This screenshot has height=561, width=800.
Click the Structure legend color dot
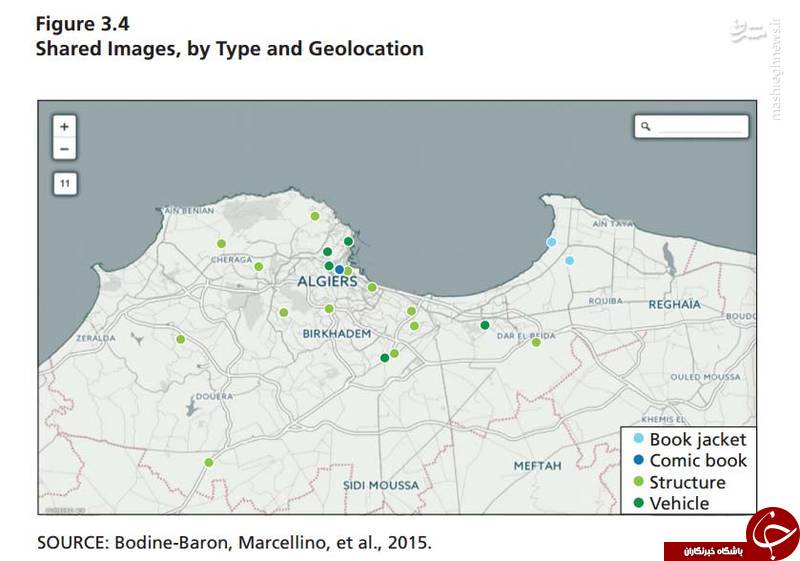[x=638, y=481]
